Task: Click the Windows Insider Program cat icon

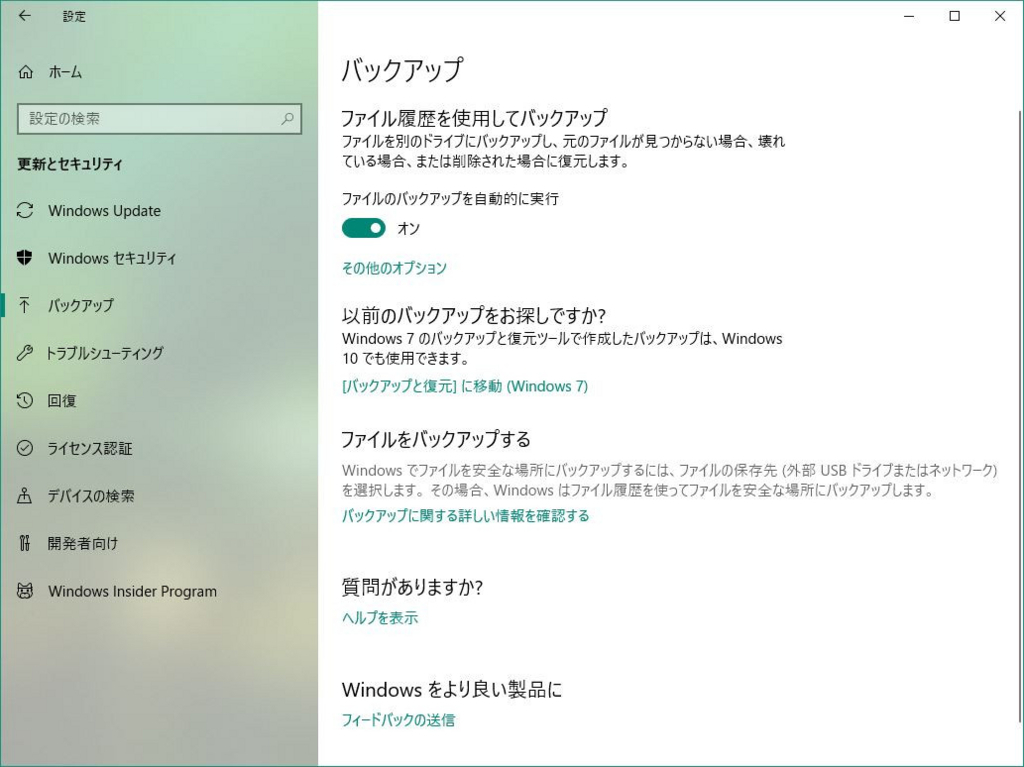Action: [x=25, y=591]
